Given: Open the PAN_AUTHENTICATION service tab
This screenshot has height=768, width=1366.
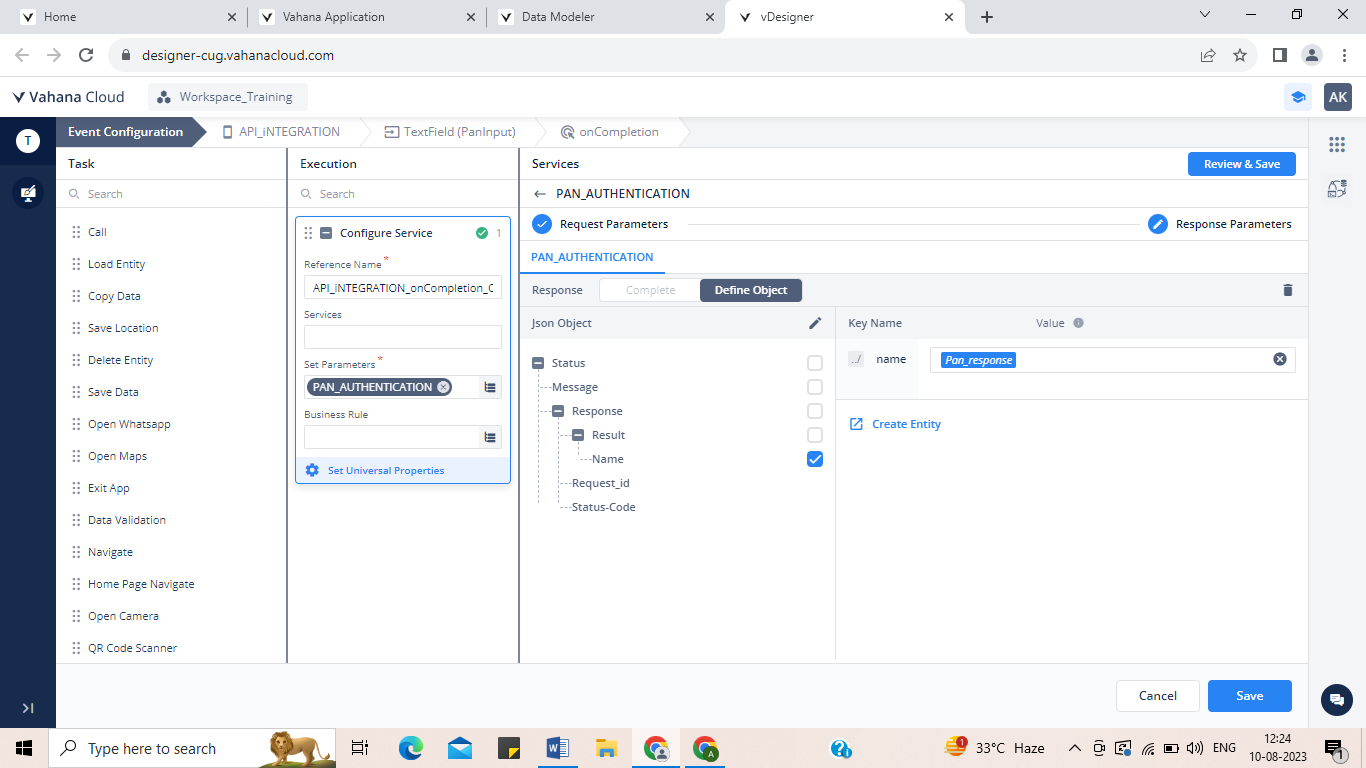Looking at the screenshot, I should tap(592, 257).
